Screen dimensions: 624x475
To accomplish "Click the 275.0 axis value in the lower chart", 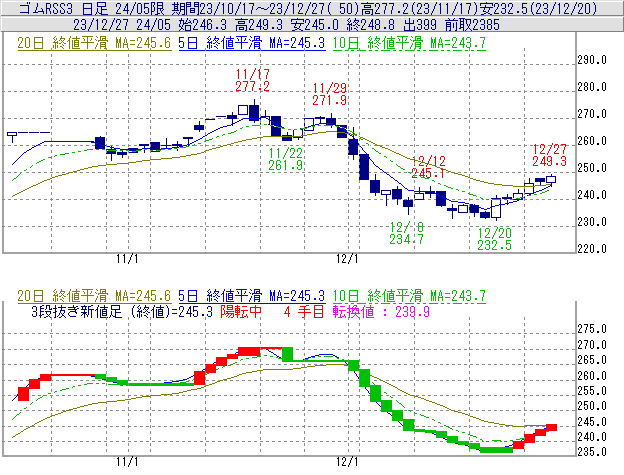I will 592,329.
